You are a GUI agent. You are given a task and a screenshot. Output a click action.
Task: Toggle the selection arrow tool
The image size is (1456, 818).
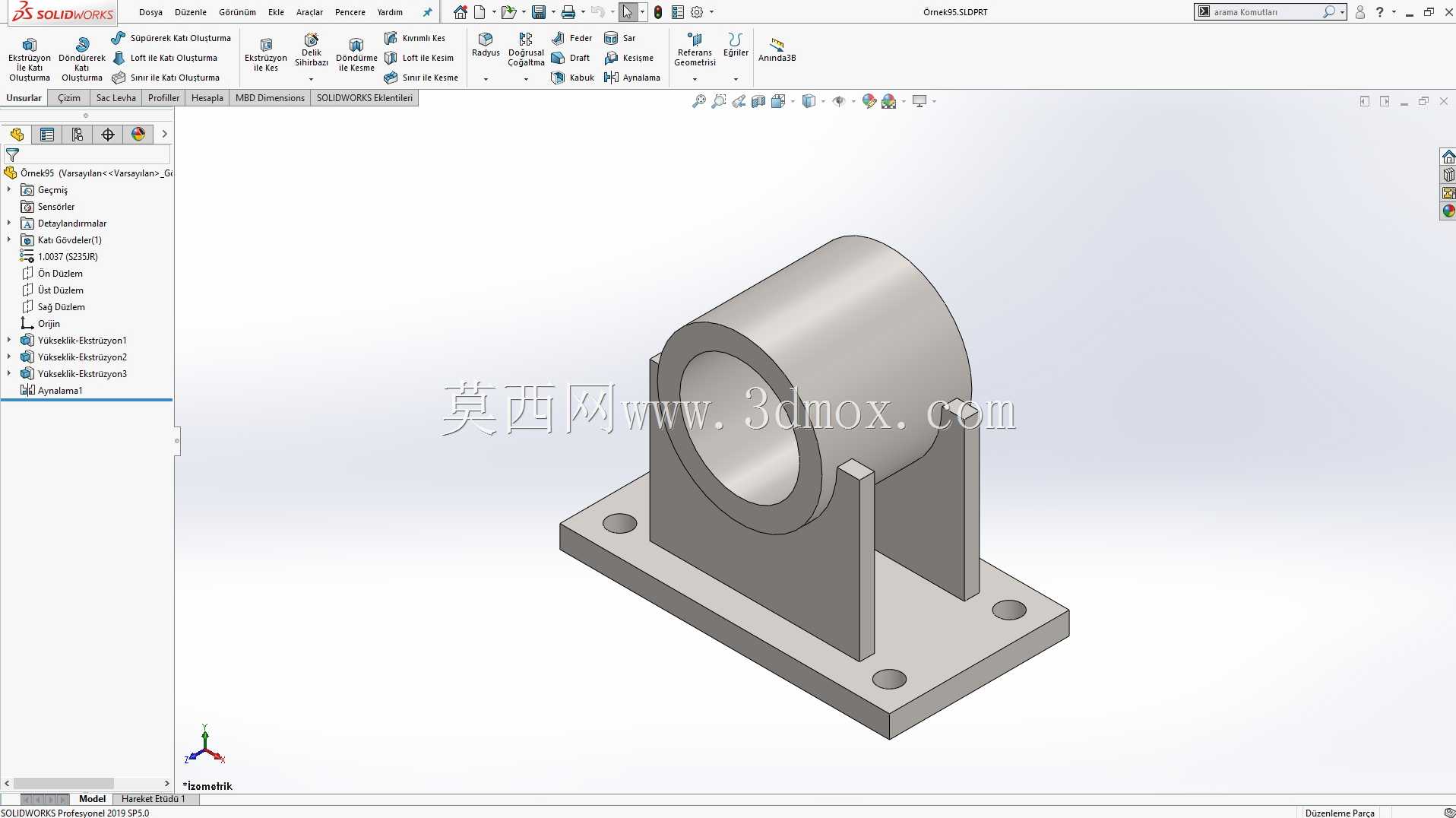point(628,12)
